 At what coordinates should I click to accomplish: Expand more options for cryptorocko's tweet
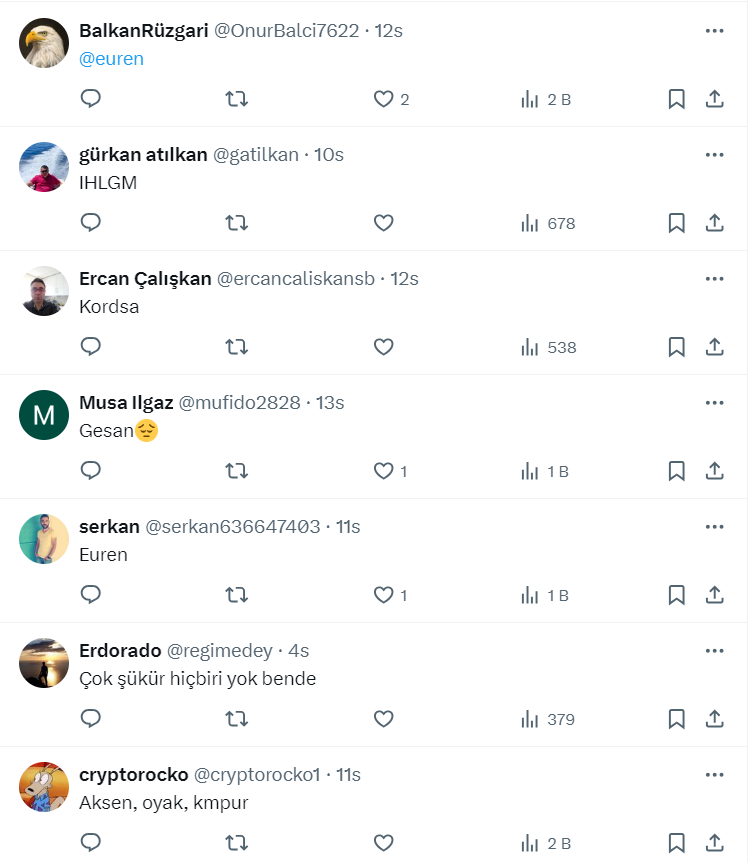(714, 775)
